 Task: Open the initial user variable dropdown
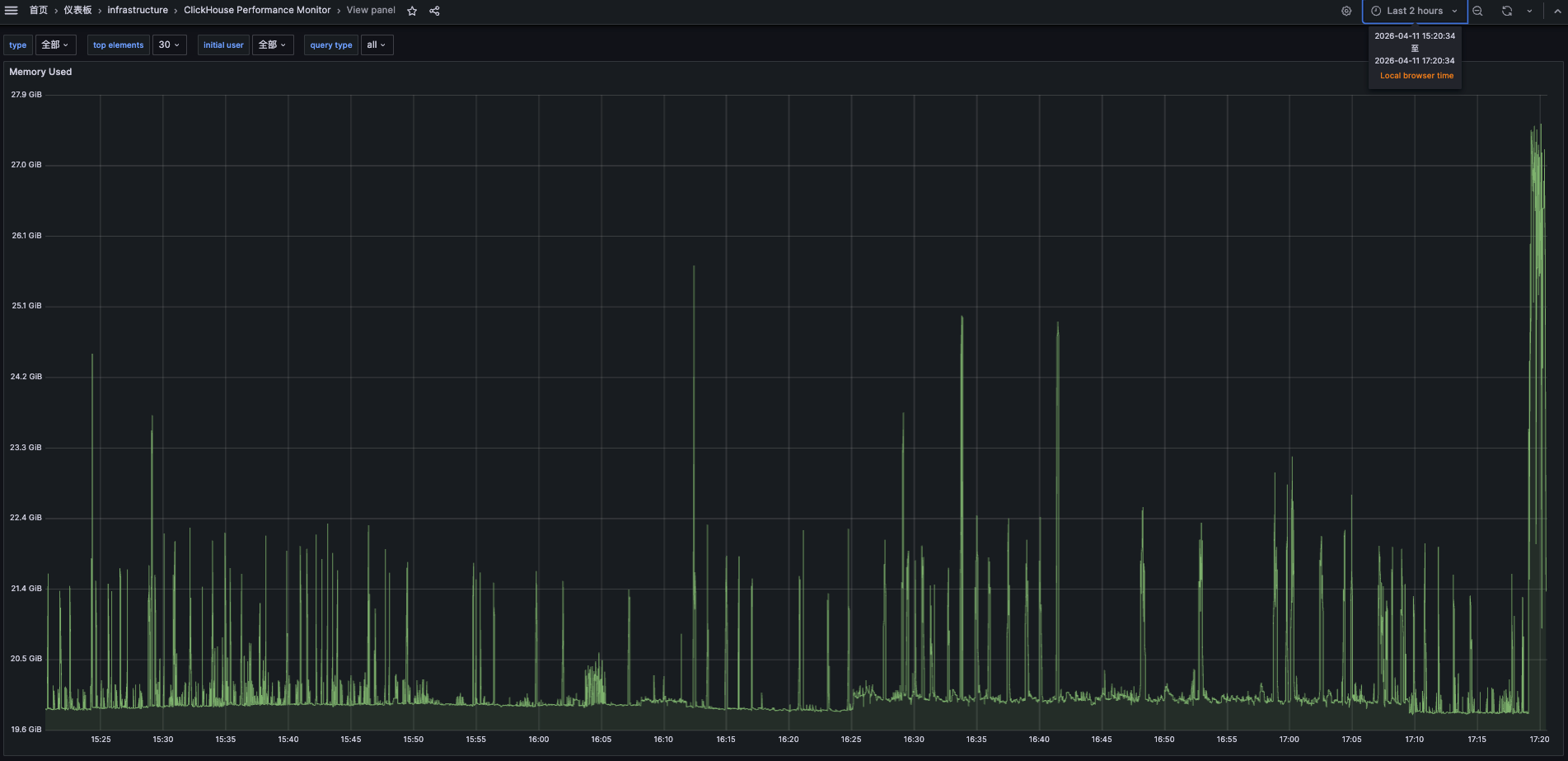pos(272,45)
